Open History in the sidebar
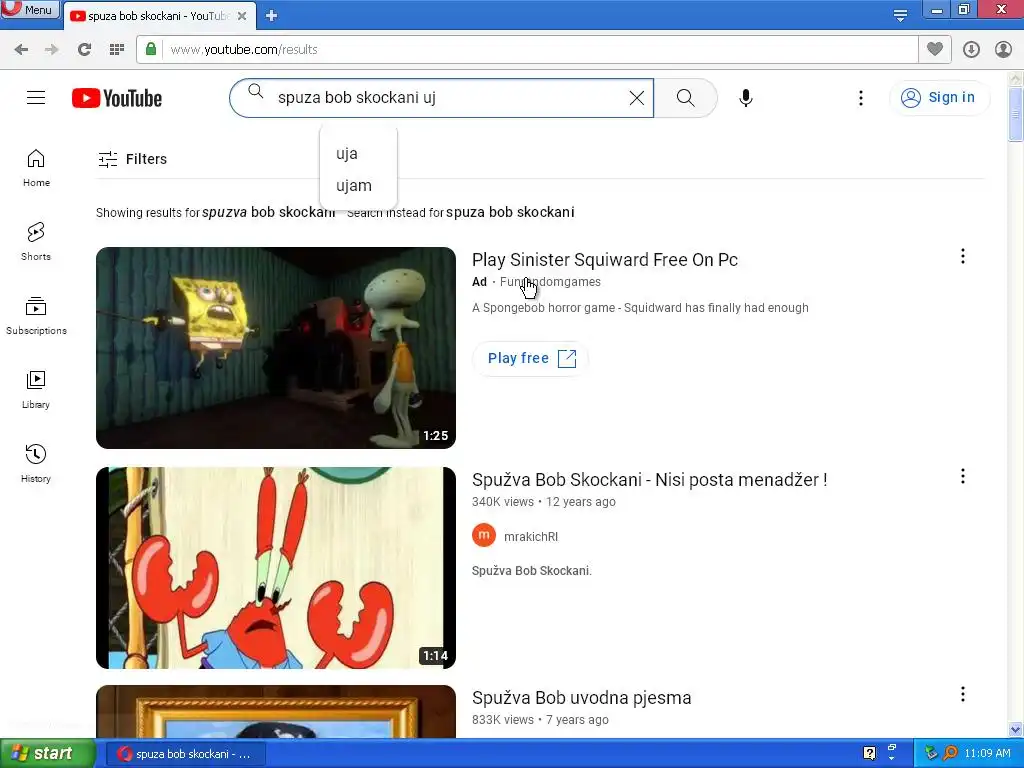Image resolution: width=1024 pixels, height=768 pixels. click(36, 464)
